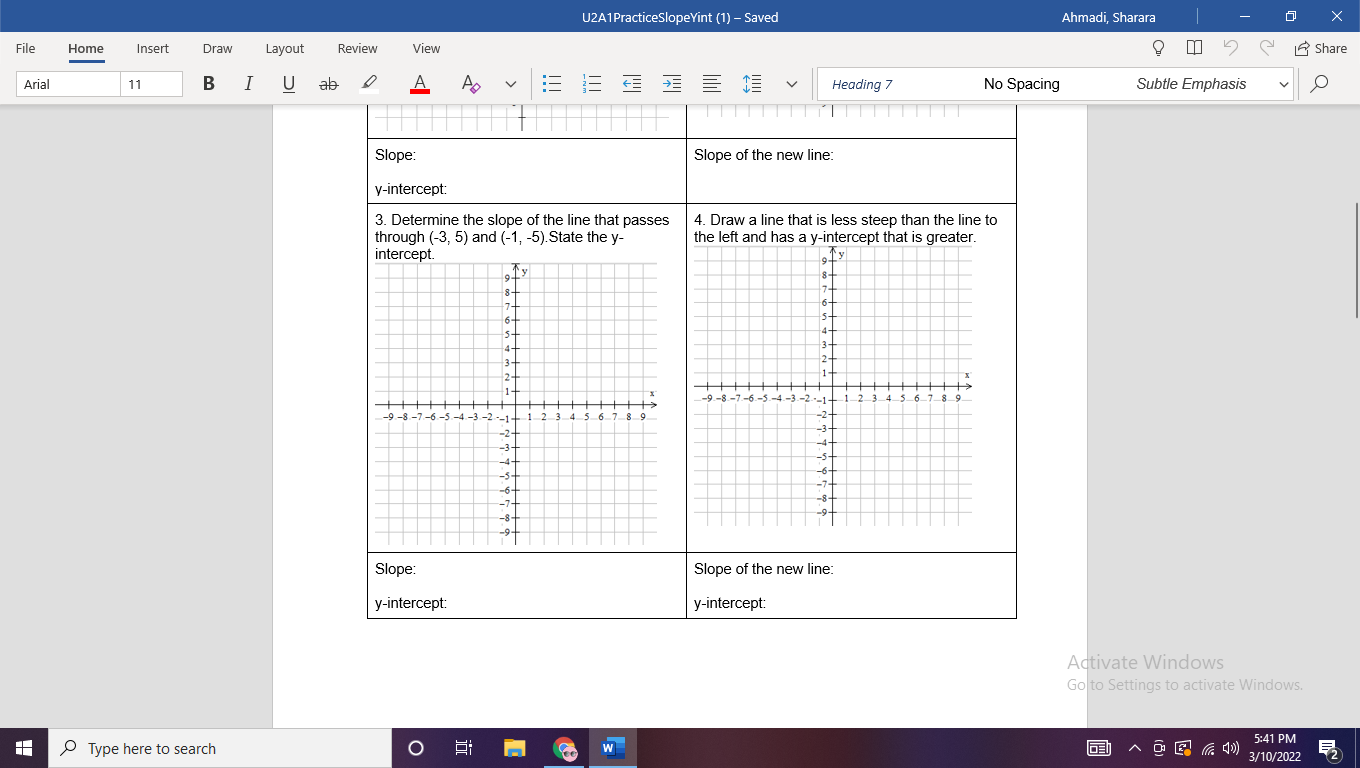This screenshot has height=768, width=1360.
Task: Switch to the Insert ribbon tab
Action: pyautogui.click(x=152, y=48)
